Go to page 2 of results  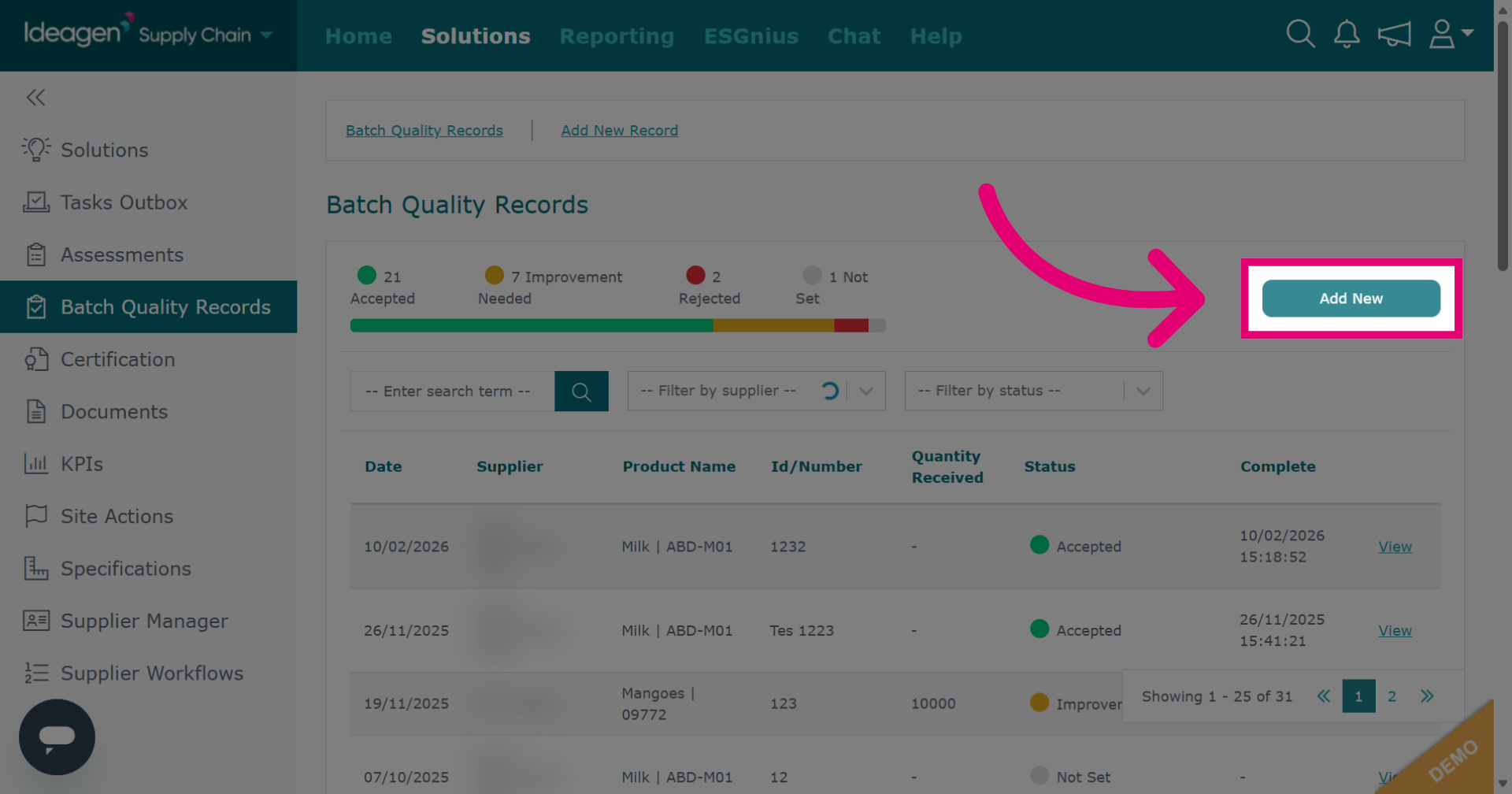(1392, 696)
